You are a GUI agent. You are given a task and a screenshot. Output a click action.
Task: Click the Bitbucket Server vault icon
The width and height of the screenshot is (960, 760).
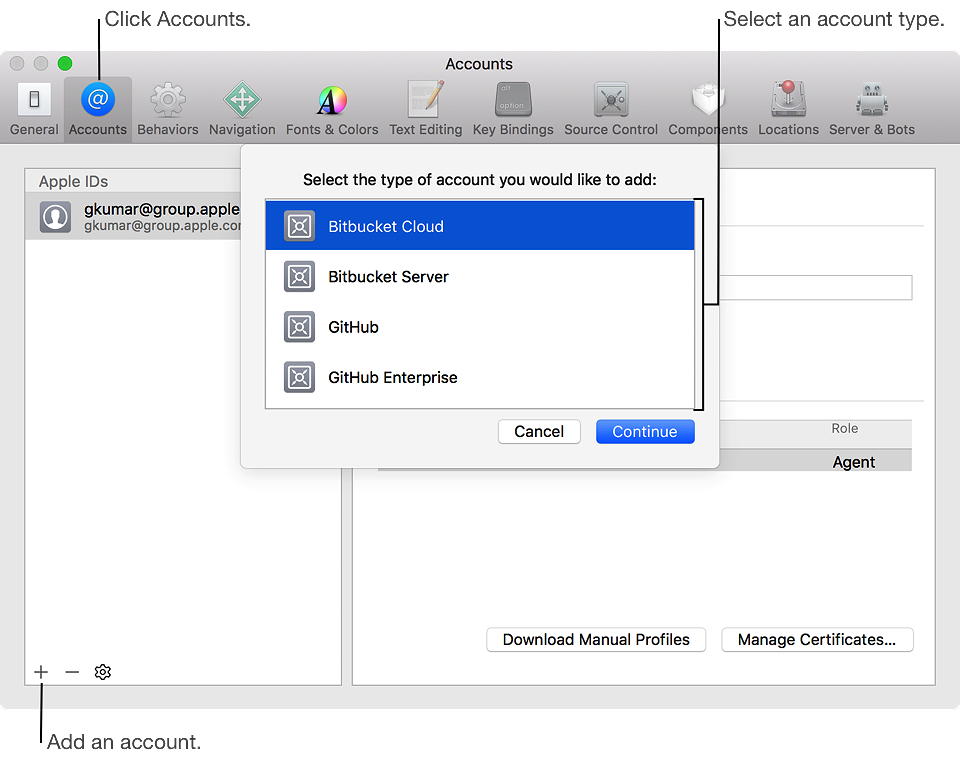(x=299, y=276)
